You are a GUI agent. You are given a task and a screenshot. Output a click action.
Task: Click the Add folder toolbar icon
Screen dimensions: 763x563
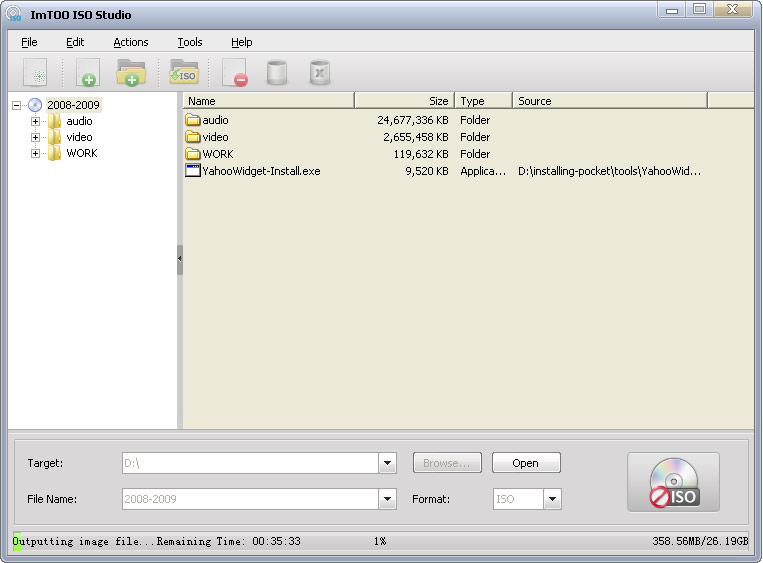pyautogui.click(x=131, y=73)
